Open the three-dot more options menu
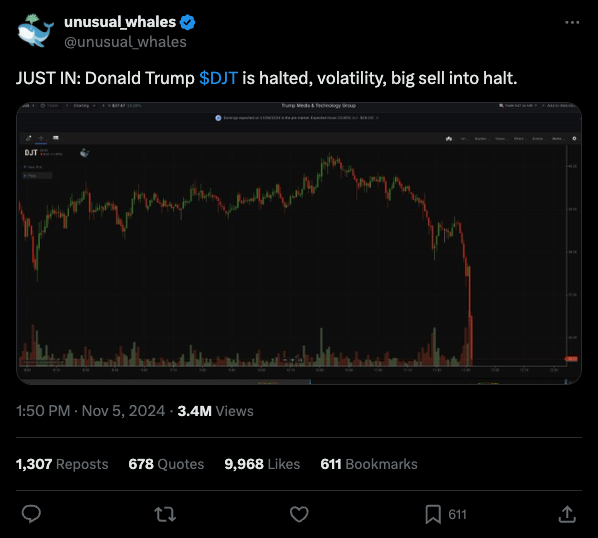The height and width of the screenshot is (538, 598). pos(572,22)
